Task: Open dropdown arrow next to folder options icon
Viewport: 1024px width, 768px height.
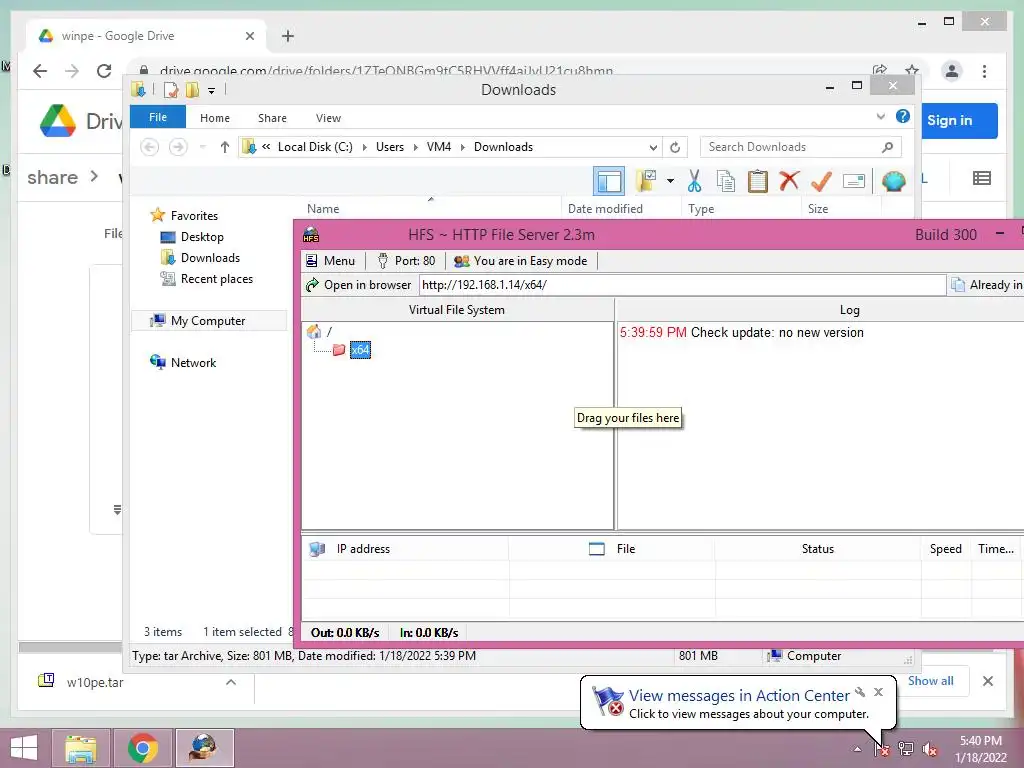Action: (670, 181)
